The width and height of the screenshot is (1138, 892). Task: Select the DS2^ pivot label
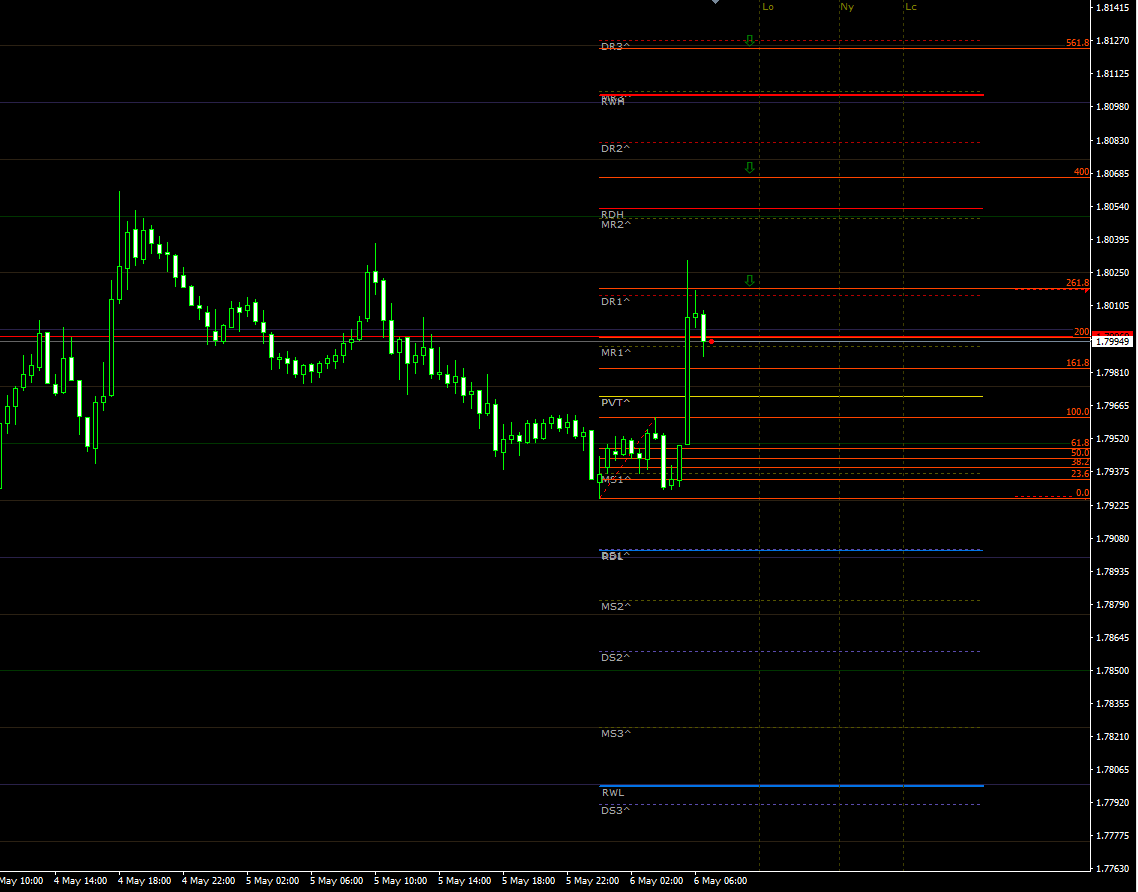coord(615,658)
